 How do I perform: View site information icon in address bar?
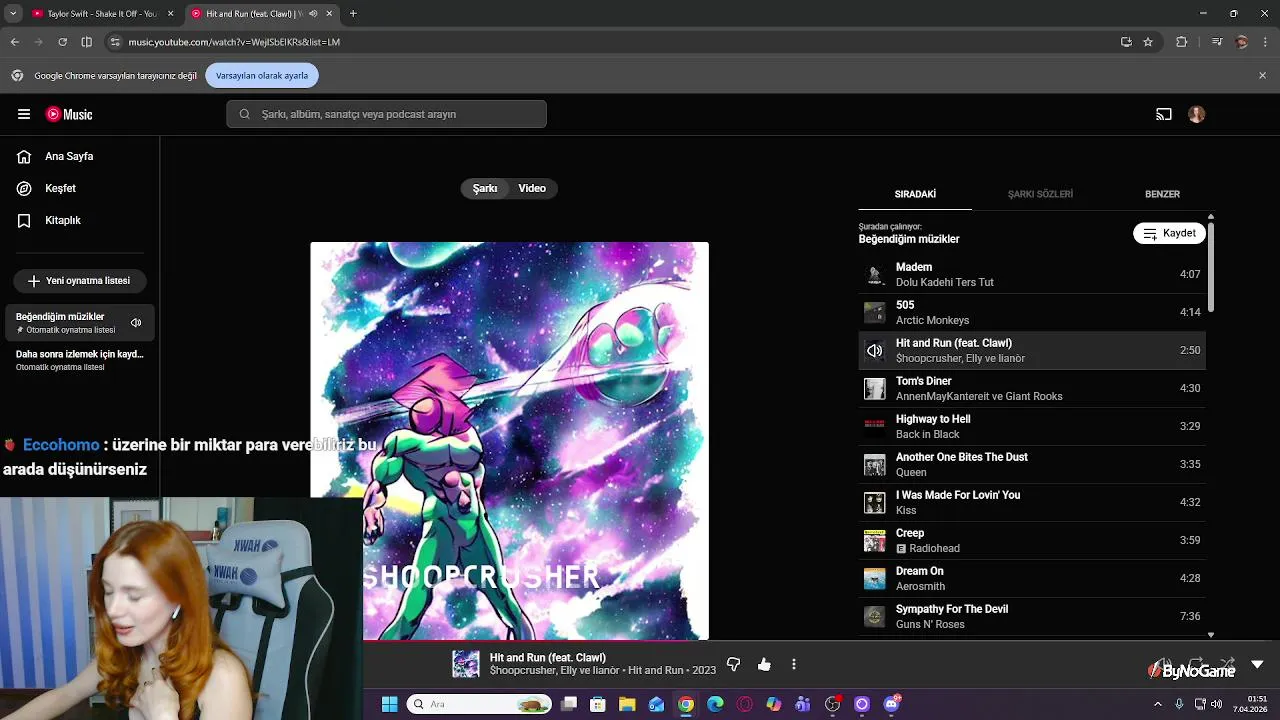[x=115, y=42]
